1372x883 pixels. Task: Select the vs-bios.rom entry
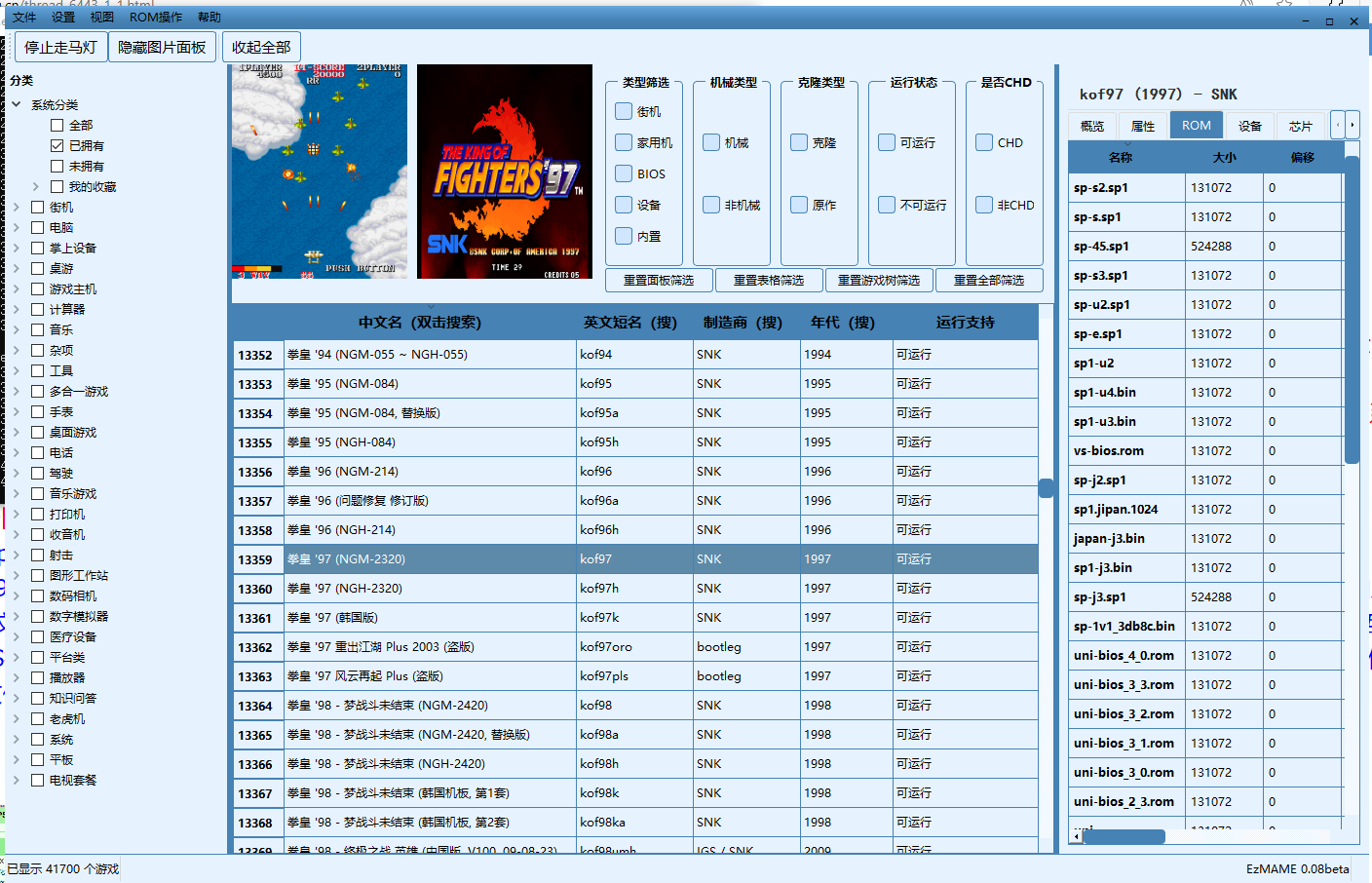coord(1206,451)
